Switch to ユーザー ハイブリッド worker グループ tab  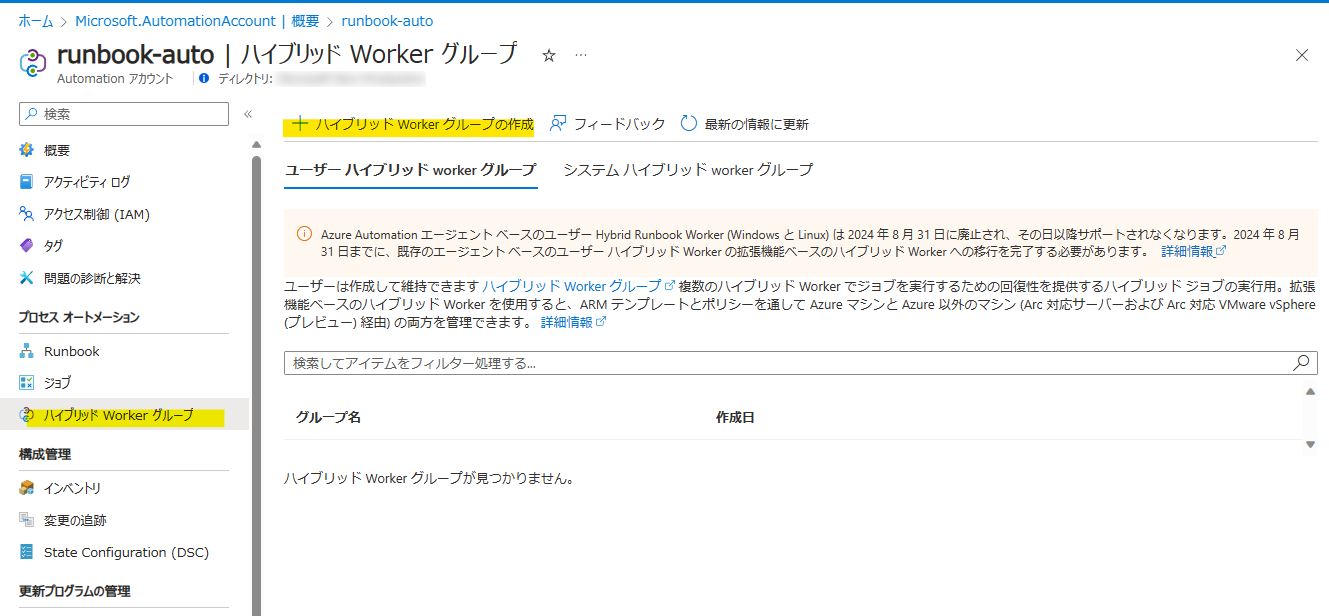point(411,170)
